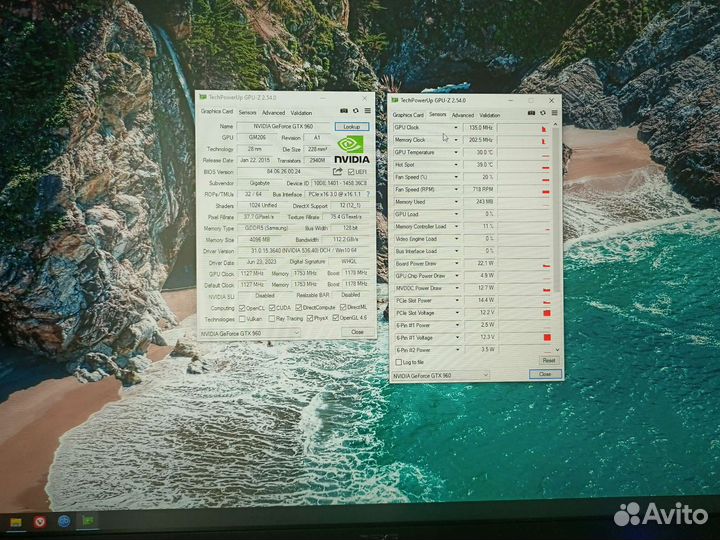Open the hamburger menu in Sensors window
The image size is (720, 540).
pos(555,113)
